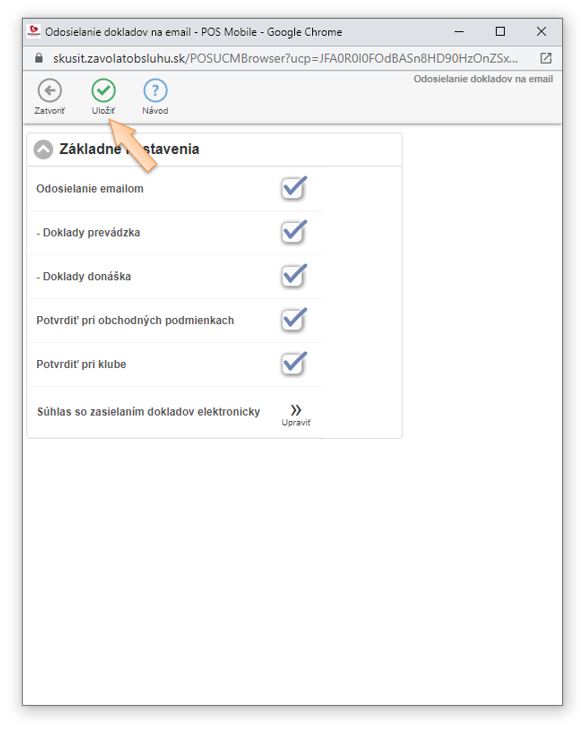This screenshot has height=747, width=588.
Task: Select the Súhlas so zasielaním dokladov elektronicky row
Action: 174,413
